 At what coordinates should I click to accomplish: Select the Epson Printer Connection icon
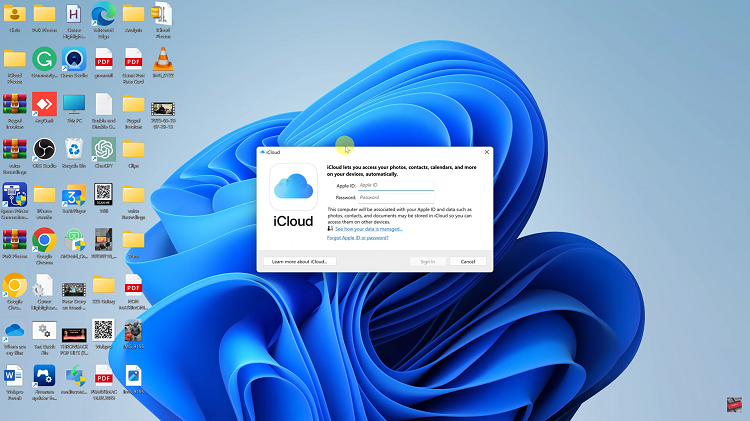point(15,201)
